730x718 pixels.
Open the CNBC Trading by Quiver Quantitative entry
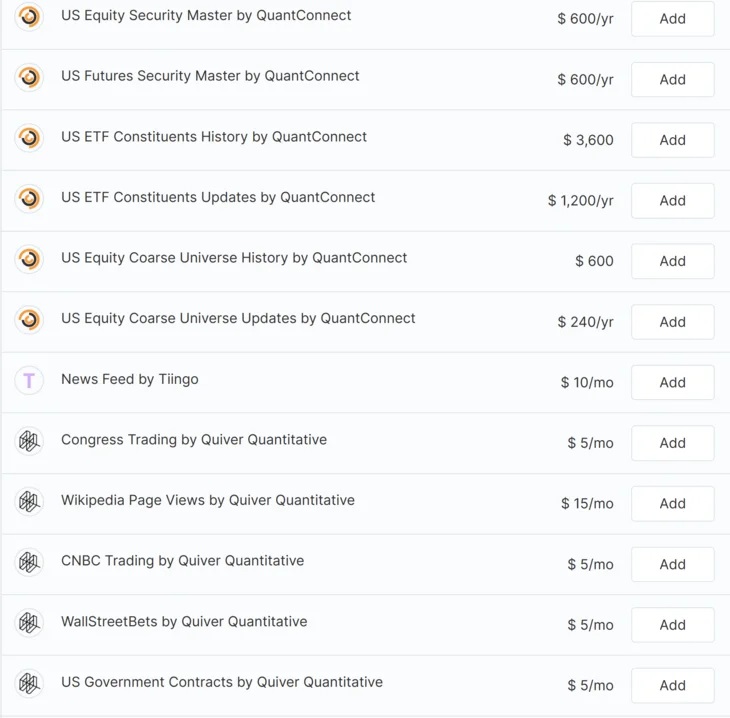pos(182,561)
